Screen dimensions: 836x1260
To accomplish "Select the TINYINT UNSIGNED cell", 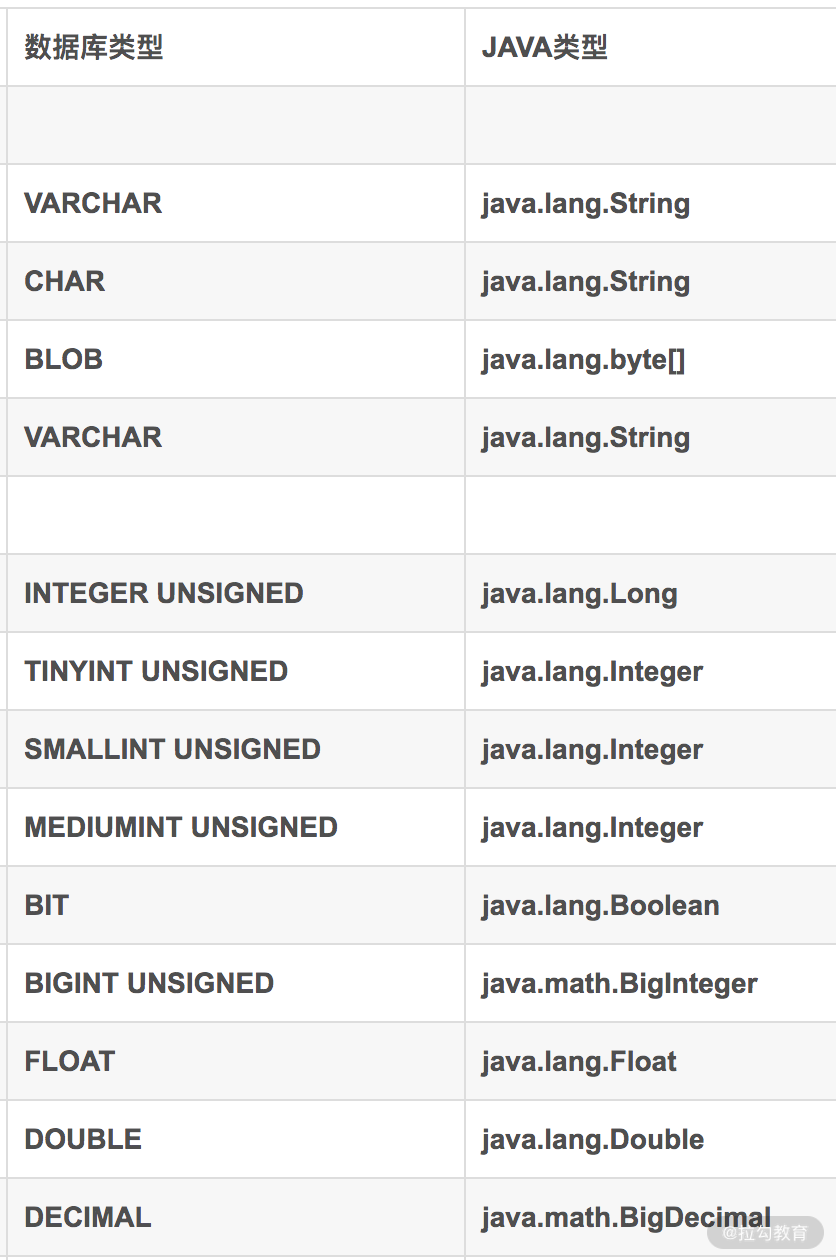I will pos(156,671).
